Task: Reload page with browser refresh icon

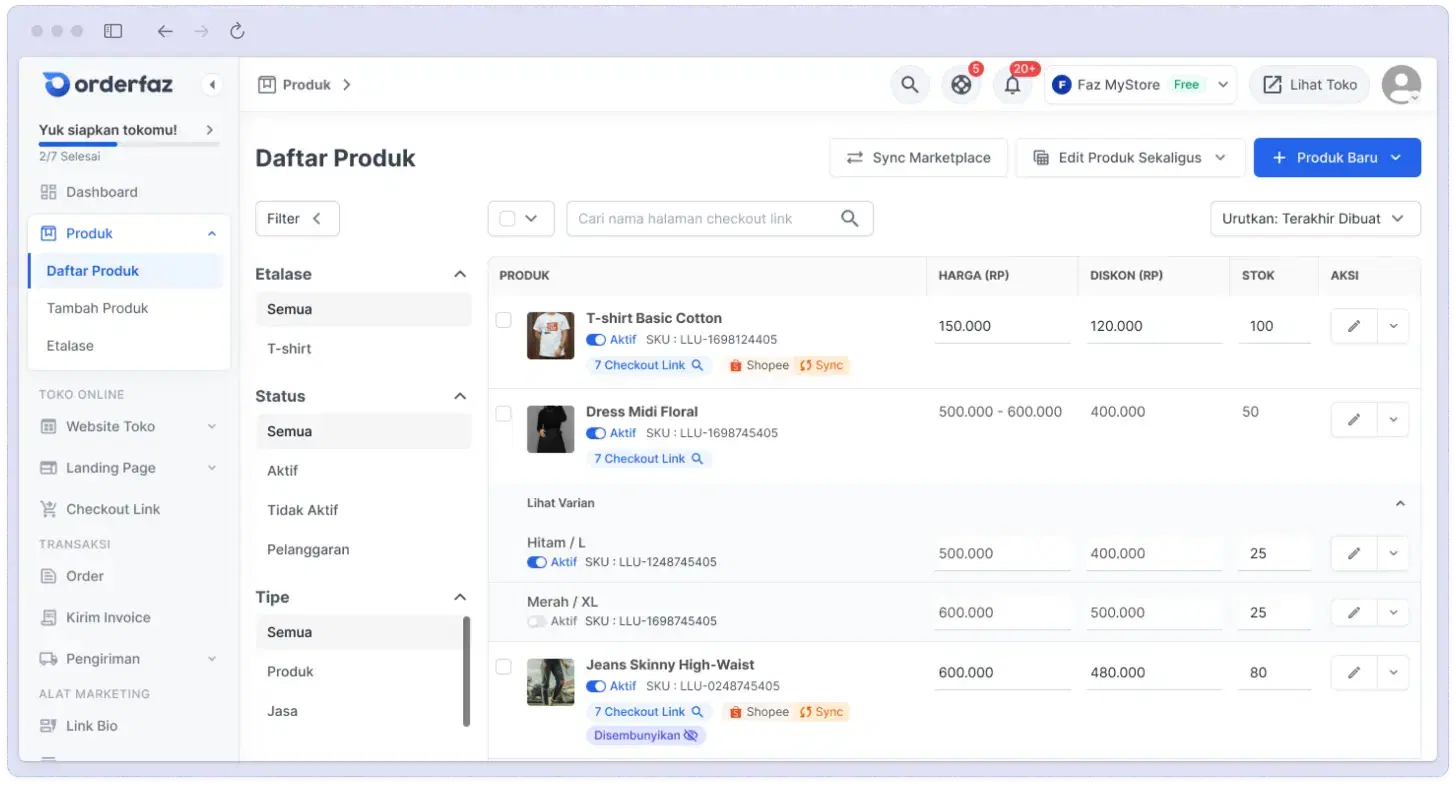Action: pos(237,31)
